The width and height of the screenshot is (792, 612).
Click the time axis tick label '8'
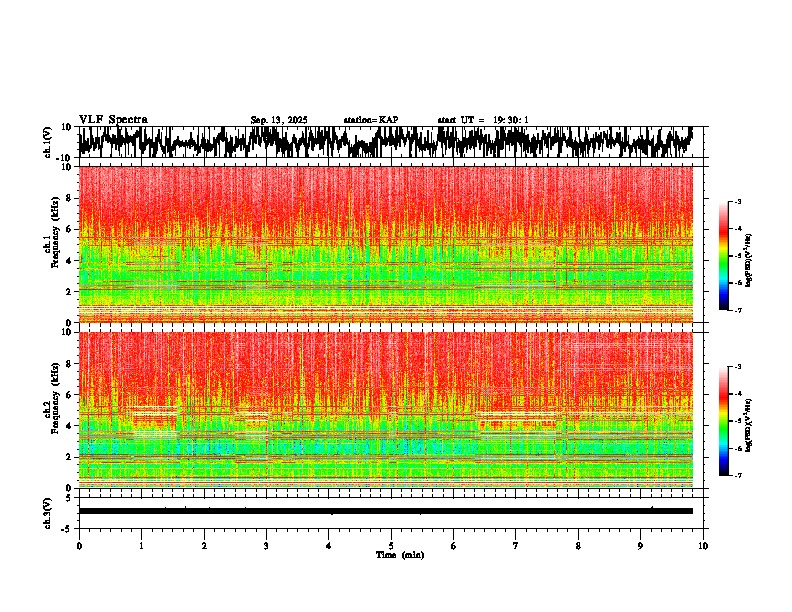coord(578,546)
